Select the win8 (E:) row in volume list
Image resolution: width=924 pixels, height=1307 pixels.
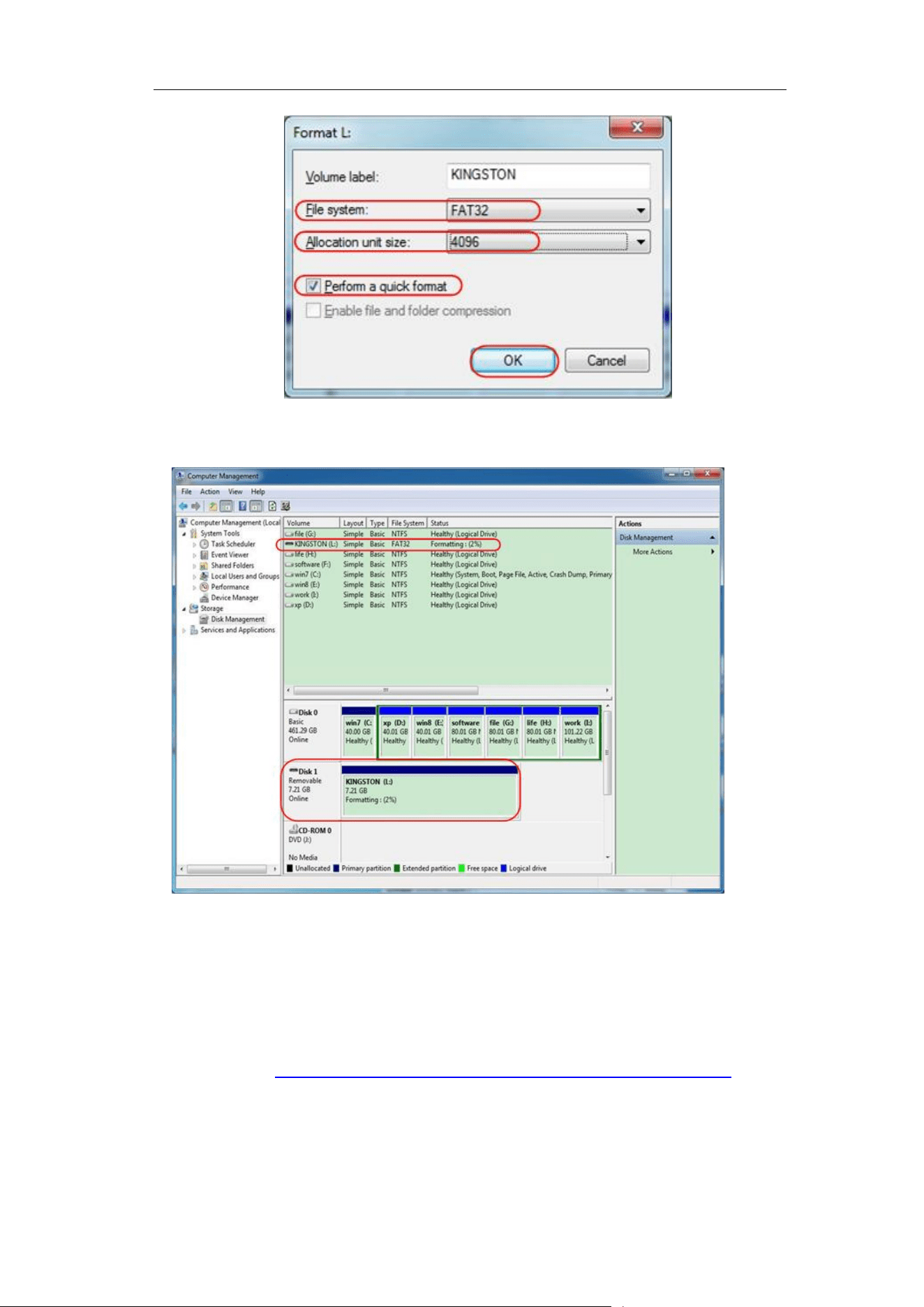(x=448, y=585)
